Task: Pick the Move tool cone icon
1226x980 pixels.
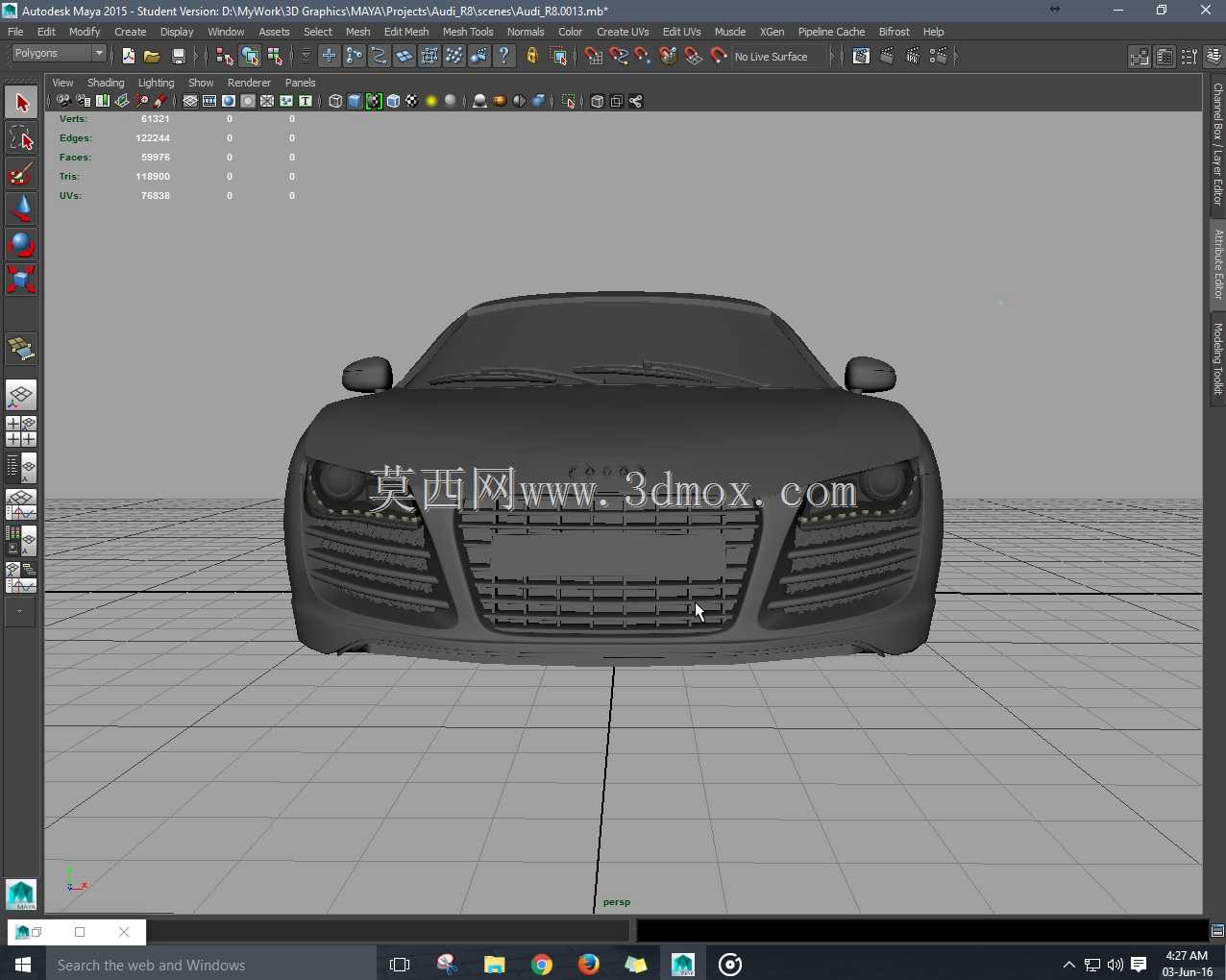Action: pos(21,208)
